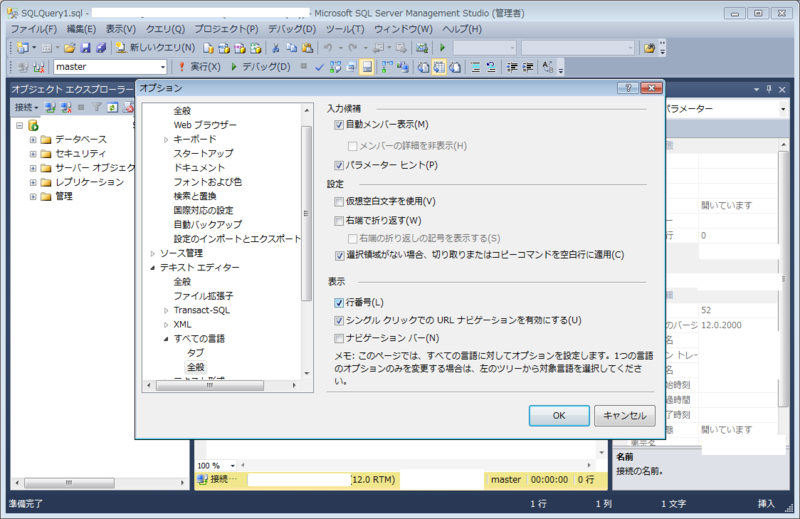
Task: Click the Redo arrow icon
Action: click(353, 48)
